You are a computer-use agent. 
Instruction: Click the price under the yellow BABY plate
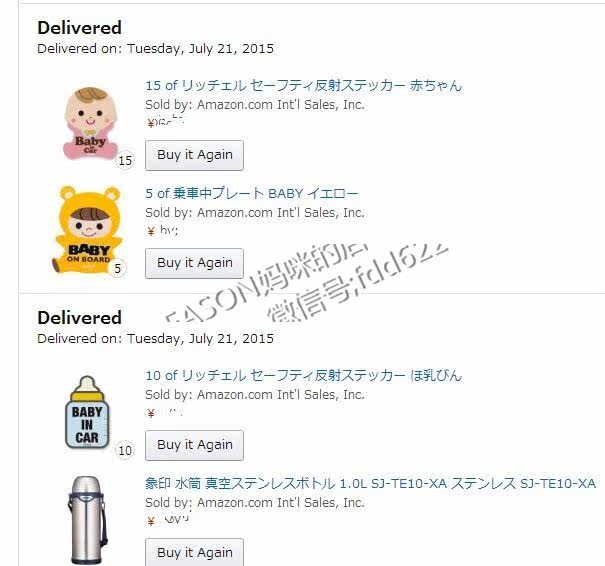pos(162,231)
